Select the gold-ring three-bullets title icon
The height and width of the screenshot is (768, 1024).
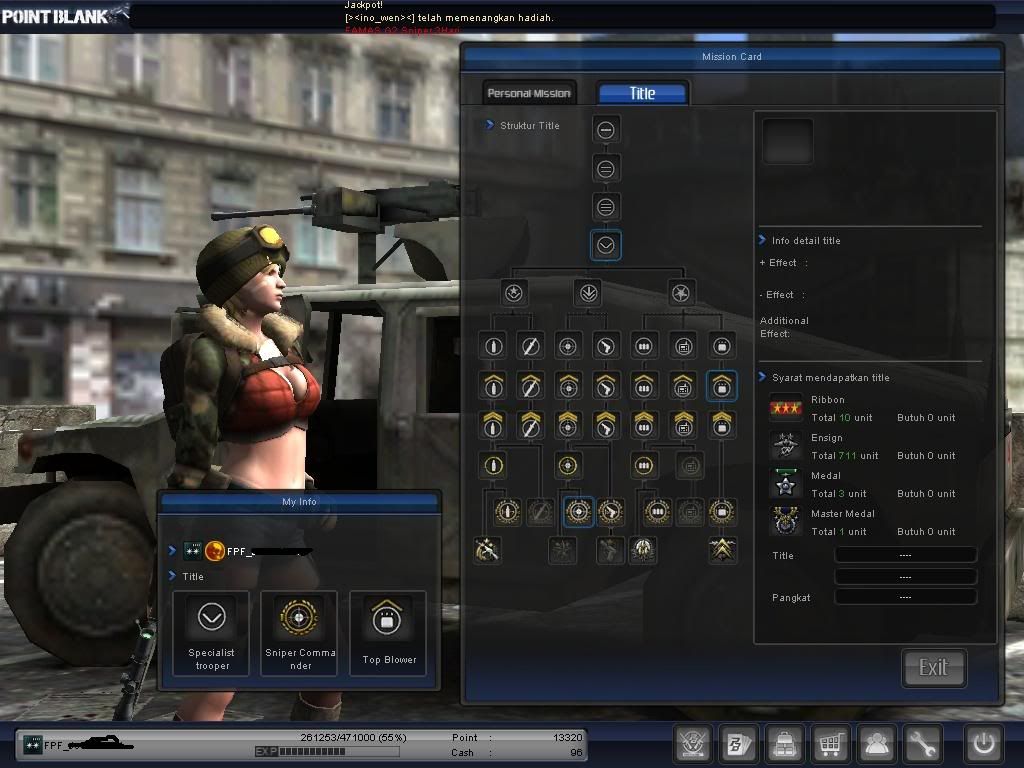point(644,466)
